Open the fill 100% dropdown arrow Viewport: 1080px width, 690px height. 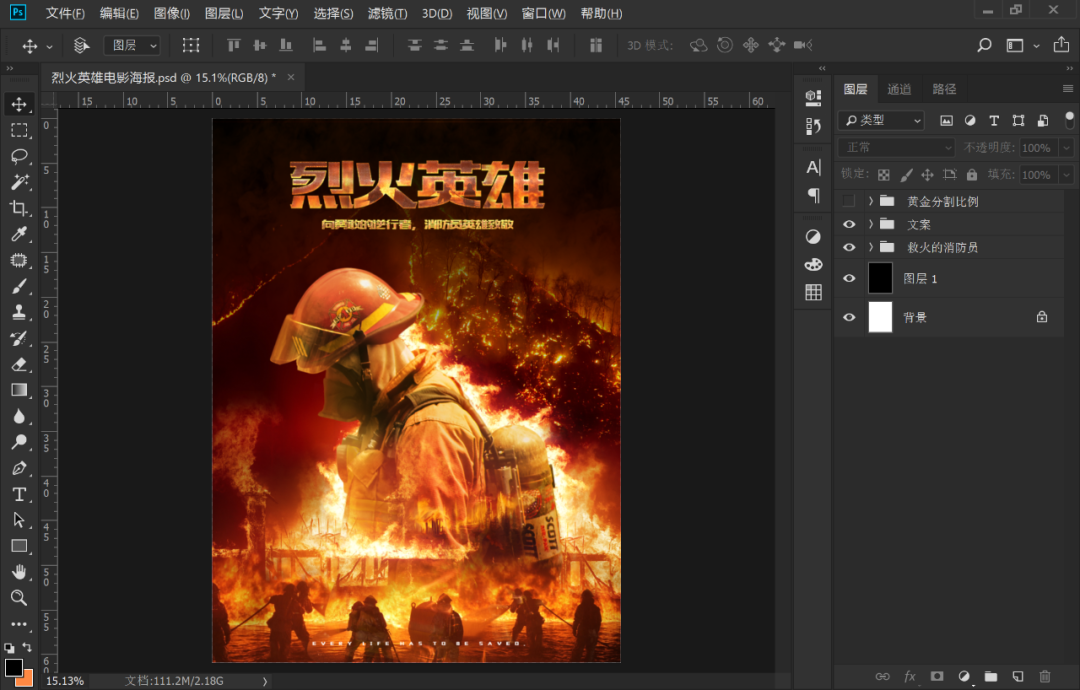pos(1066,175)
